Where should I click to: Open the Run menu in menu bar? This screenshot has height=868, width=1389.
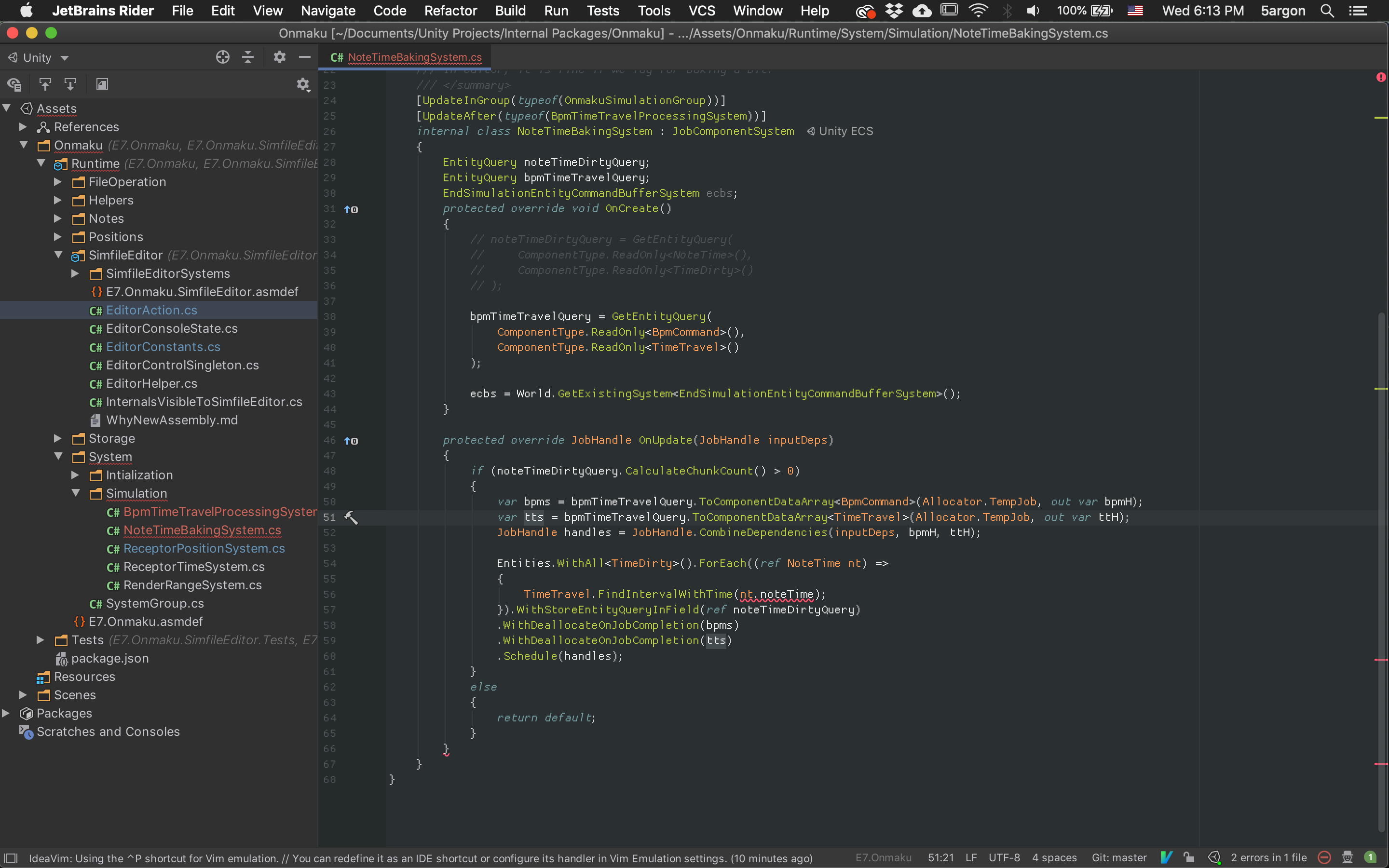[557, 10]
